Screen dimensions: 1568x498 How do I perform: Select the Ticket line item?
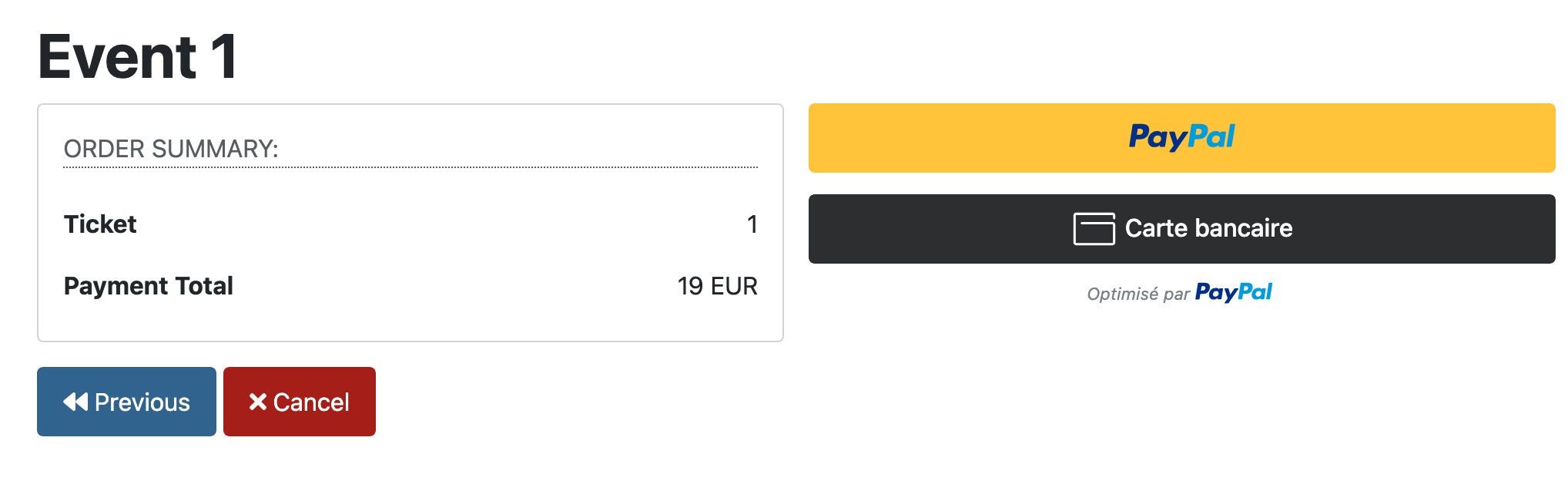click(x=100, y=224)
